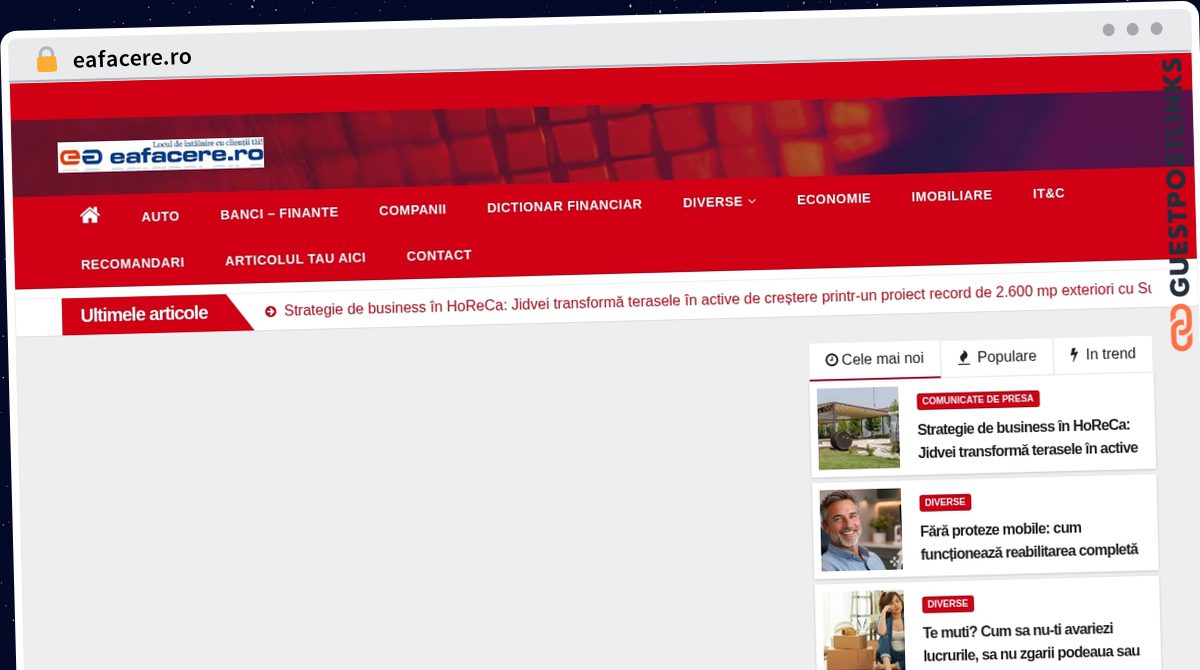The image size is (1200, 670).
Task: Open the ECONOMIE section
Action: tap(833, 199)
